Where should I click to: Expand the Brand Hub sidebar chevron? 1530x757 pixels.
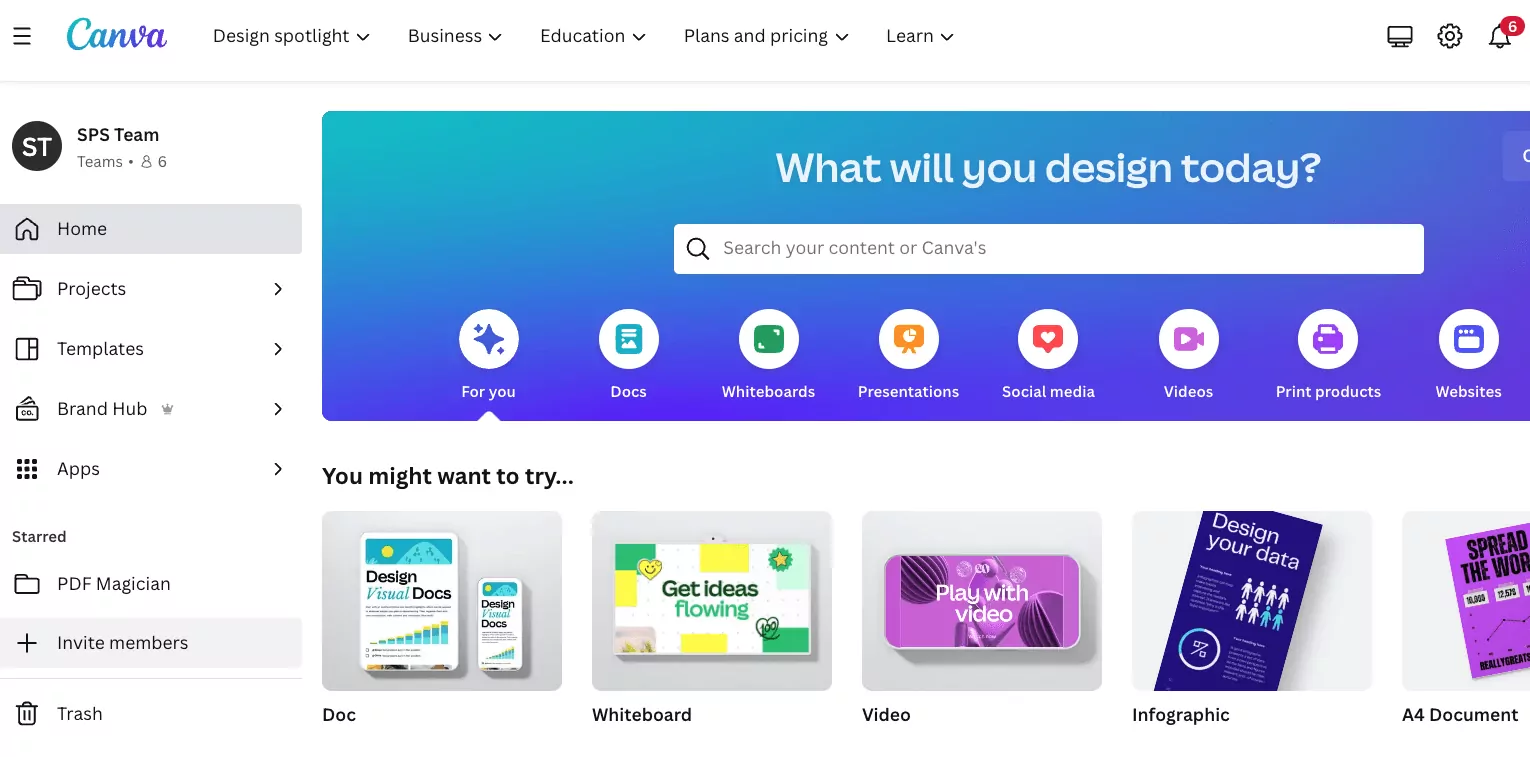click(278, 409)
